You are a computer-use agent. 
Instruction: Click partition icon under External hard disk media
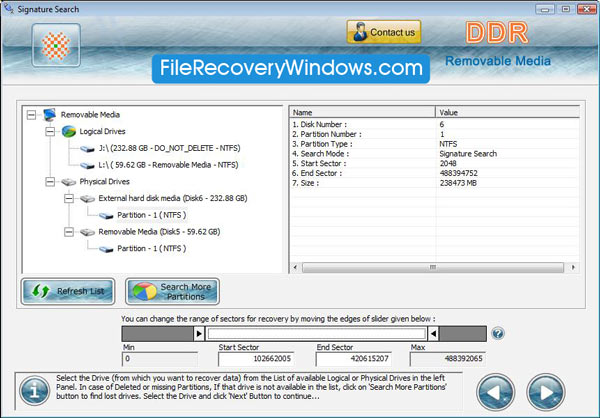tap(106, 216)
